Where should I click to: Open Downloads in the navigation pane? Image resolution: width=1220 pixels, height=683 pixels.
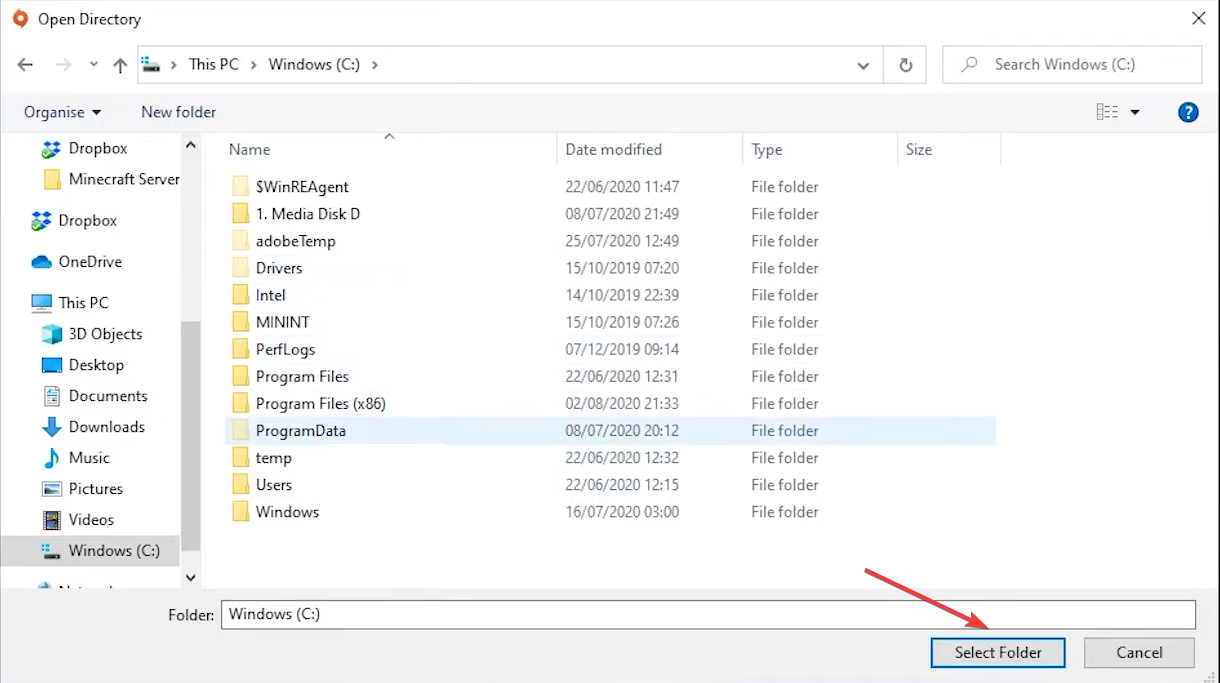(x=106, y=426)
